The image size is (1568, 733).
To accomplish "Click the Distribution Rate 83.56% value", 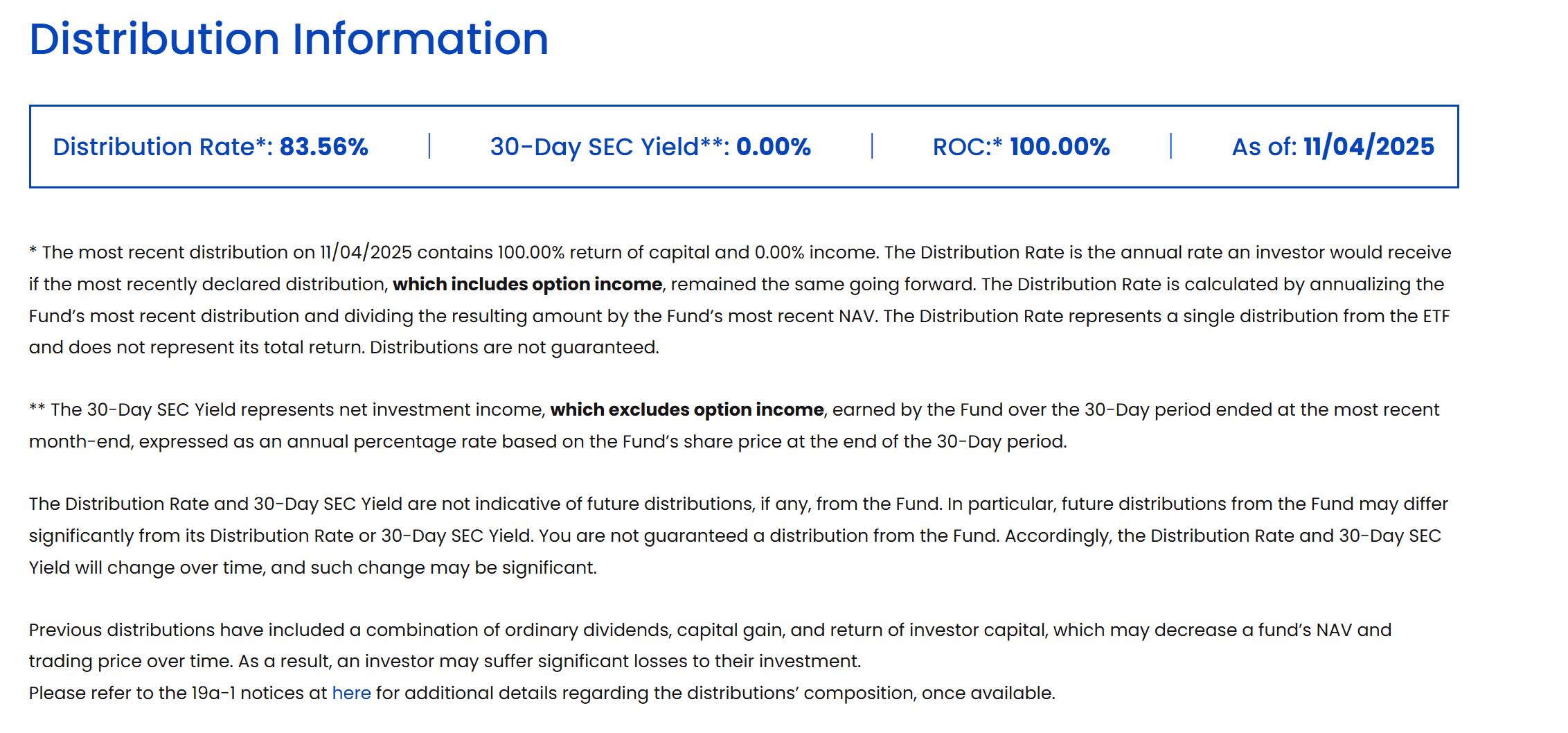I will (323, 147).
